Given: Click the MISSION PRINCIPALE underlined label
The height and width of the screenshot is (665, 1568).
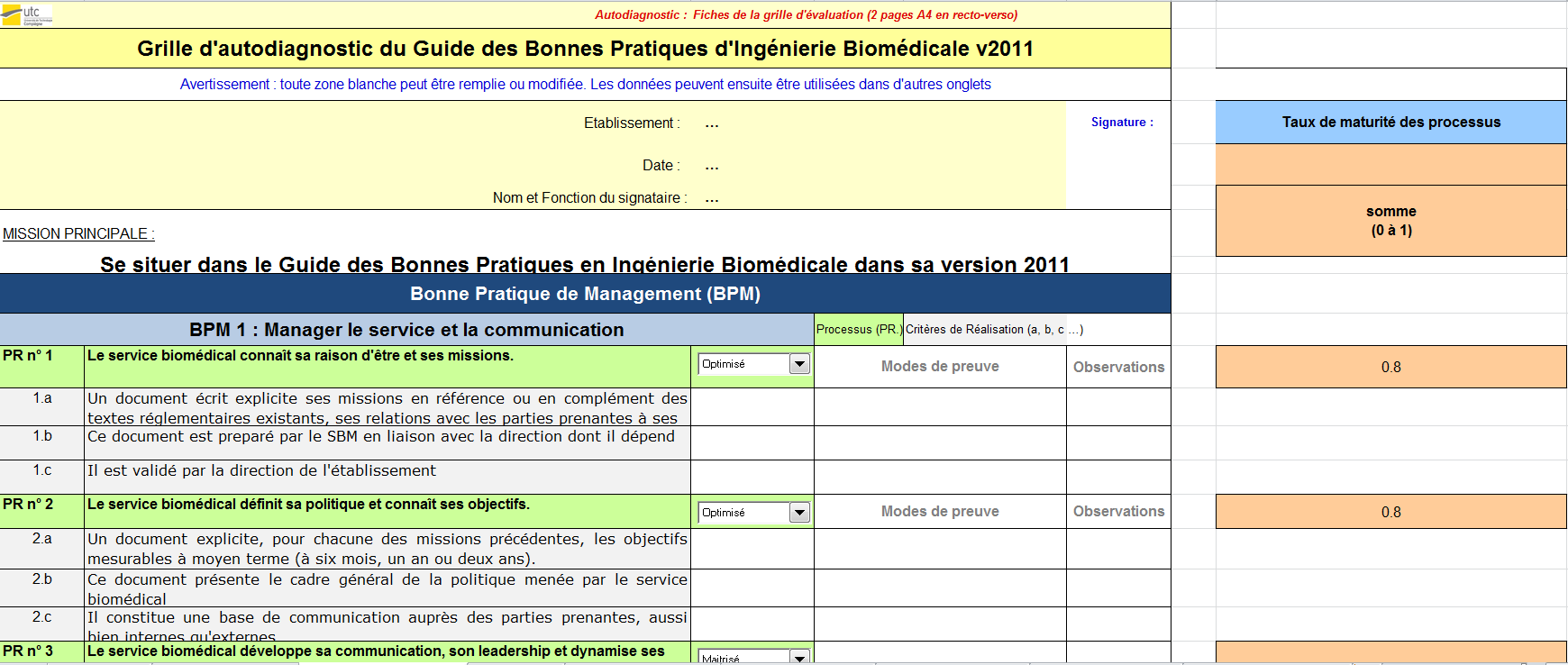Looking at the screenshot, I should 78,234.
